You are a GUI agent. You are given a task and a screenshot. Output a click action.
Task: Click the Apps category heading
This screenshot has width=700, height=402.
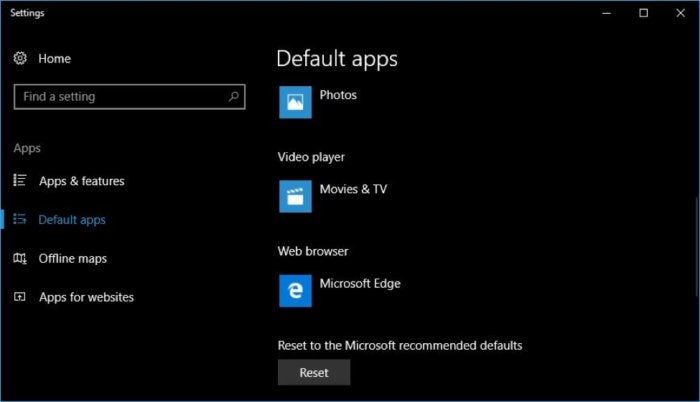coord(27,148)
